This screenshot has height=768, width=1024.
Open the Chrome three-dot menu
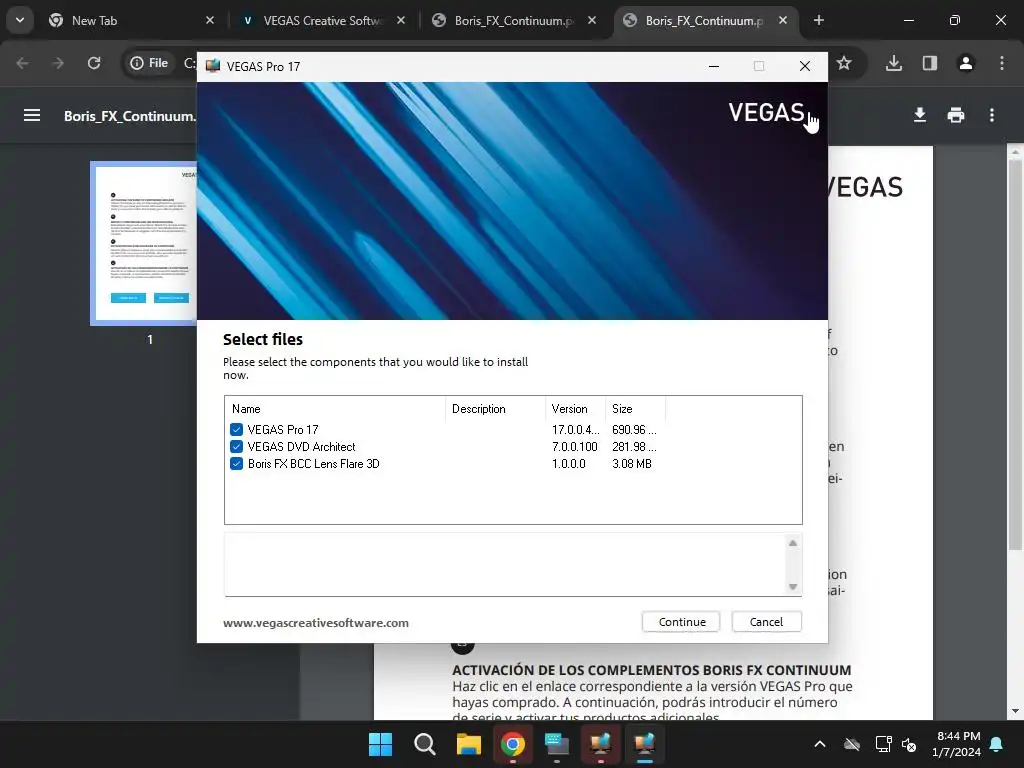coord(1001,63)
